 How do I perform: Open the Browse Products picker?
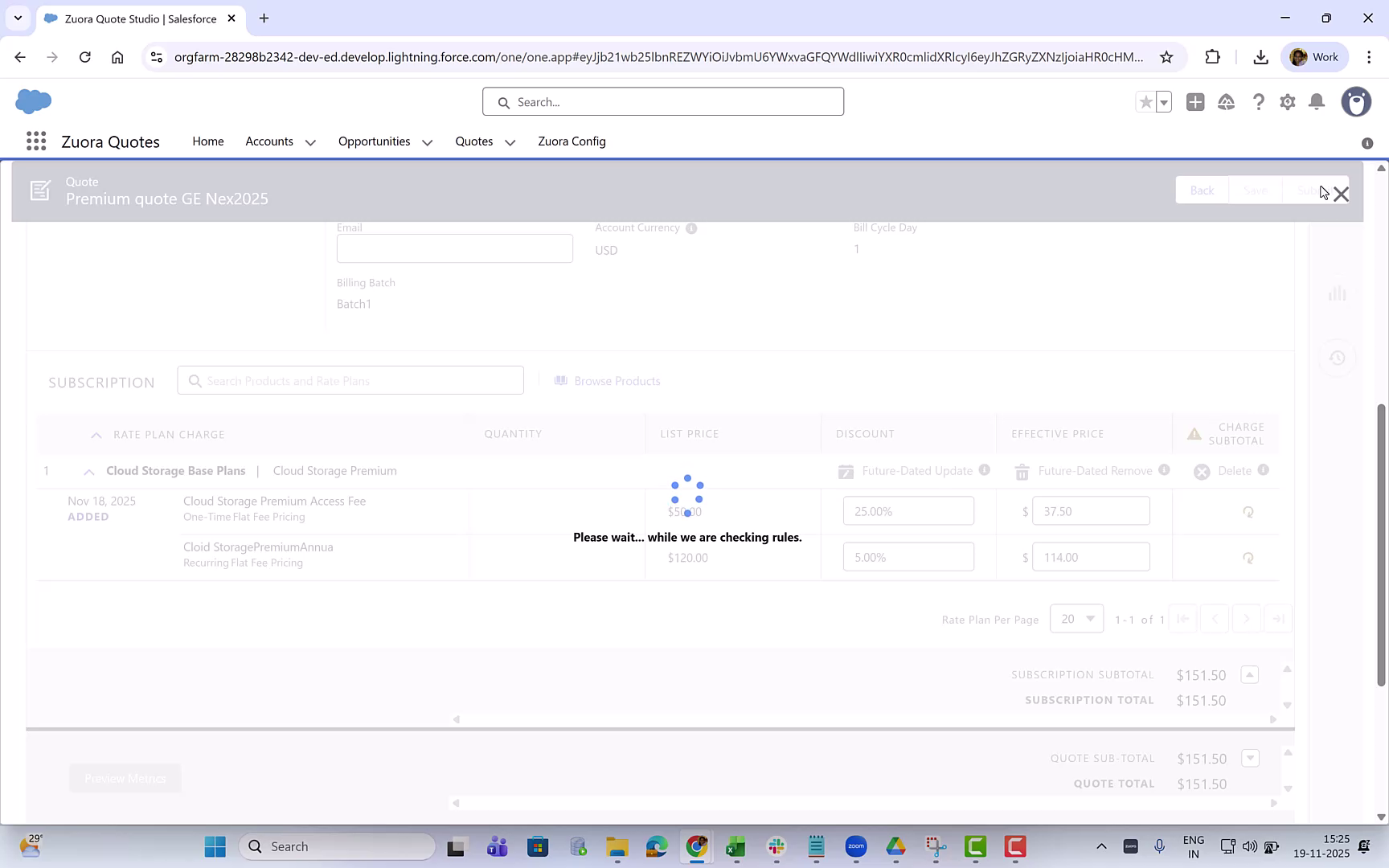click(x=607, y=380)
